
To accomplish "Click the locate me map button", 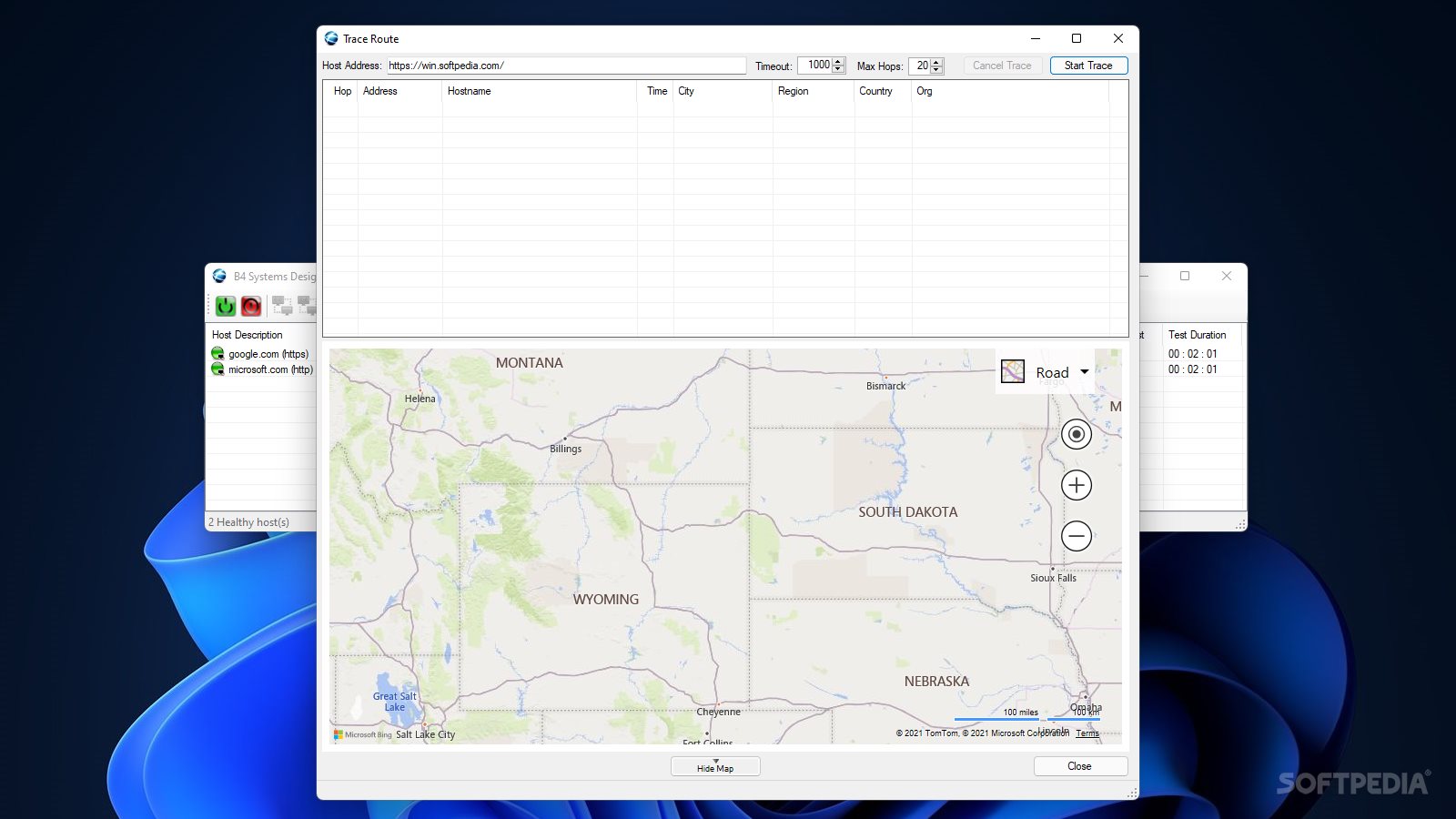I will (x=1077, y=434).
